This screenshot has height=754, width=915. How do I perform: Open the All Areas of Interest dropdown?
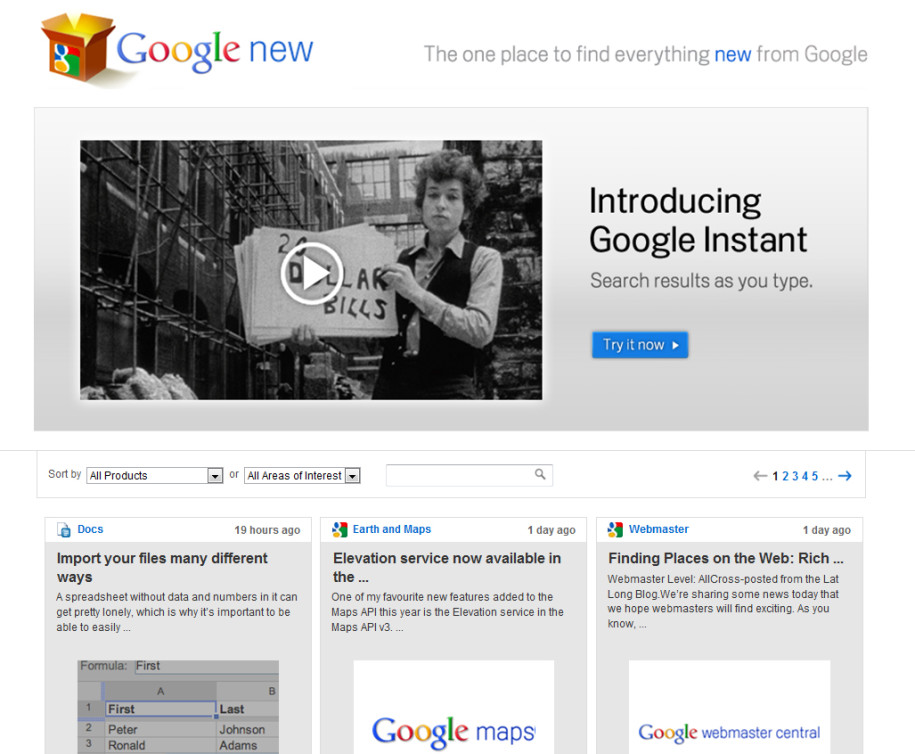coord(302,476)
